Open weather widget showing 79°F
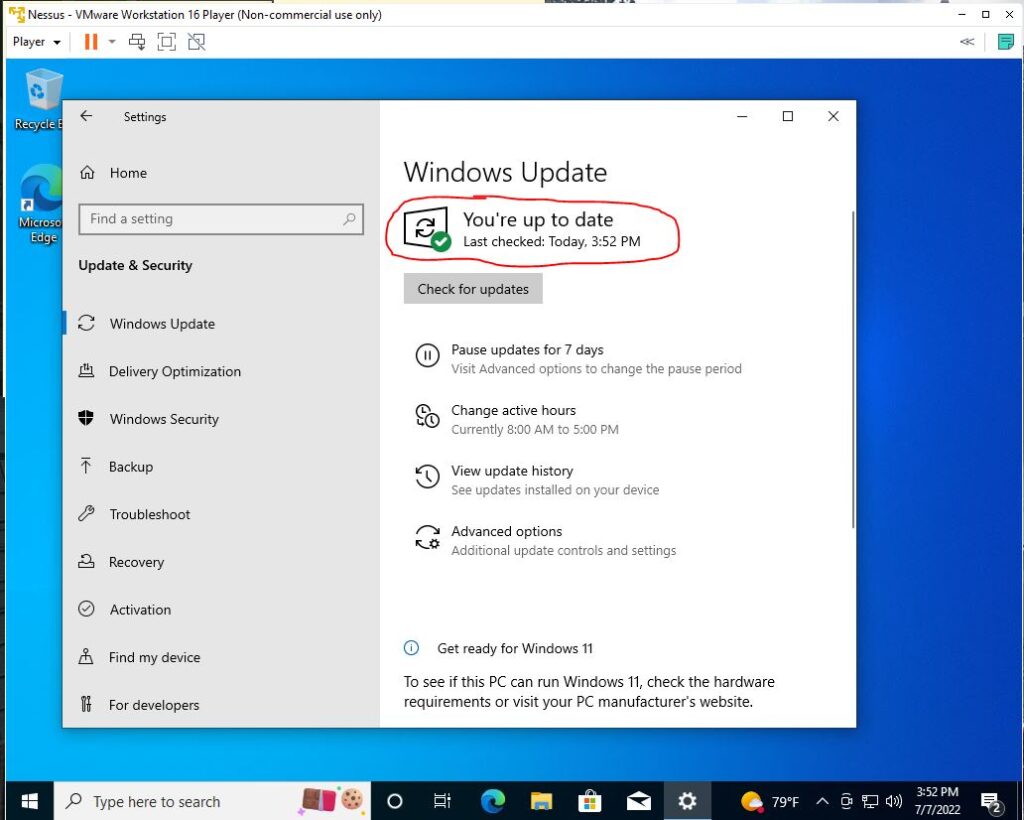The width and height of the screenshot is (1024, 820). (x=770, y=801)
